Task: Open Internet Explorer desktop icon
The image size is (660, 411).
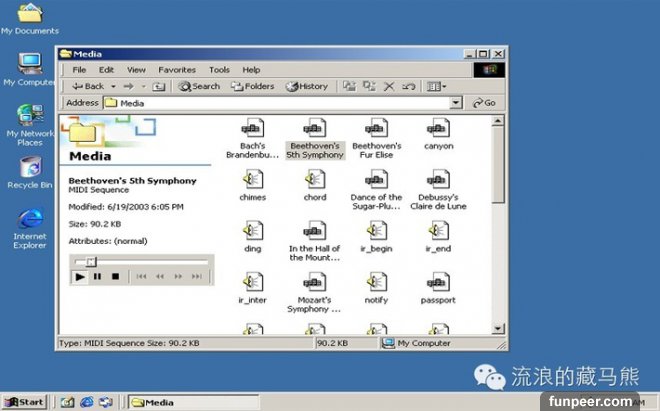Action: coord(30,219)
